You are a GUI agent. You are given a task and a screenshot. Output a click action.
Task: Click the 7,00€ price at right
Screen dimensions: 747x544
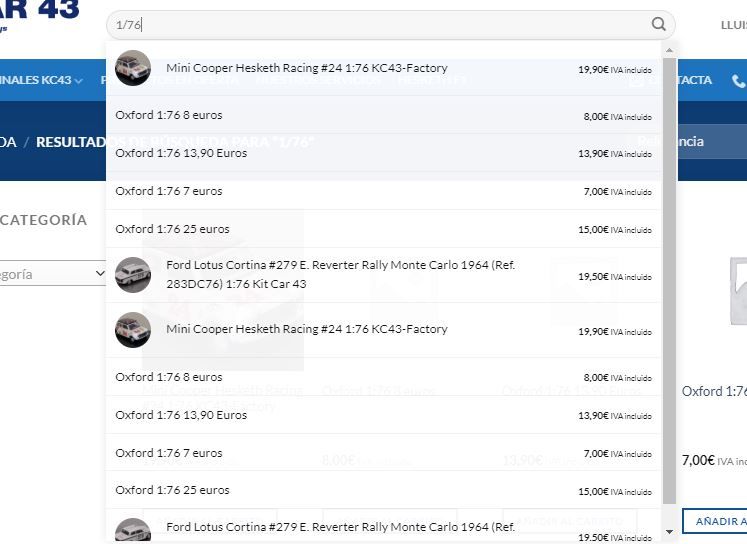(698, 460)
